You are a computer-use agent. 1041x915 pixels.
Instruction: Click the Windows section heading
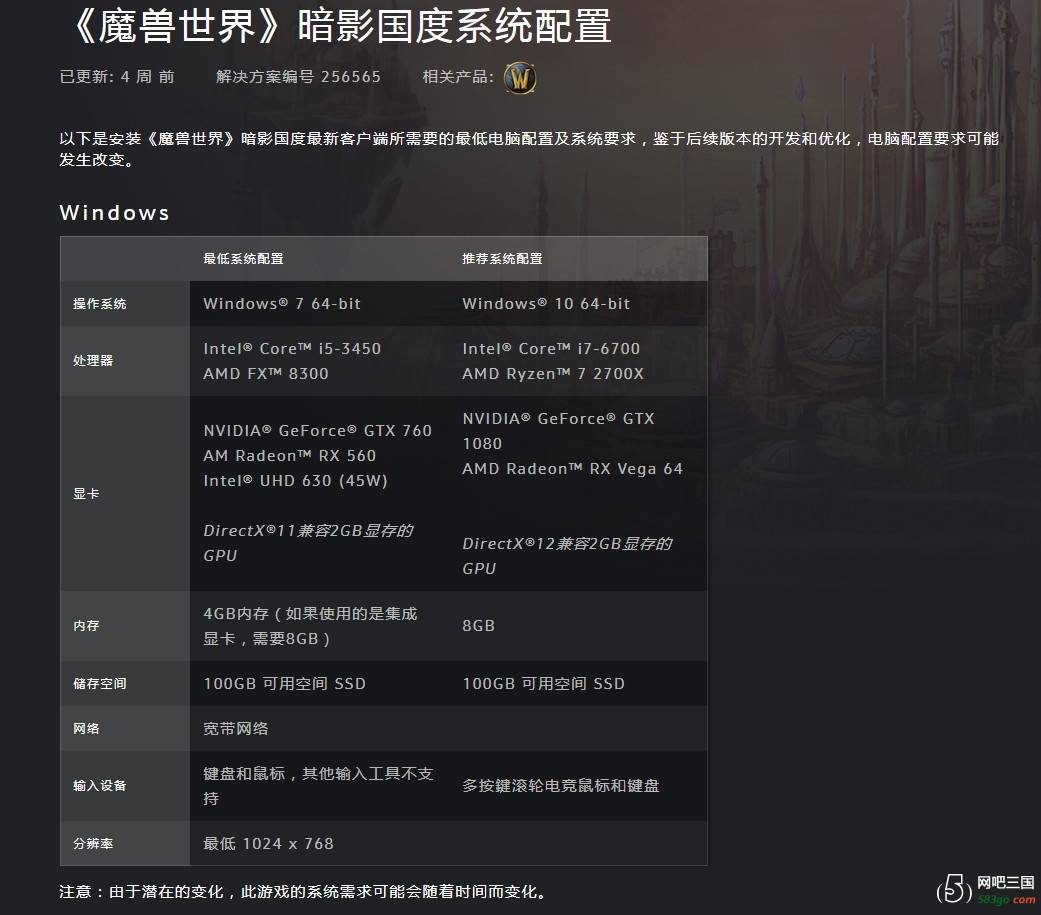114,212
